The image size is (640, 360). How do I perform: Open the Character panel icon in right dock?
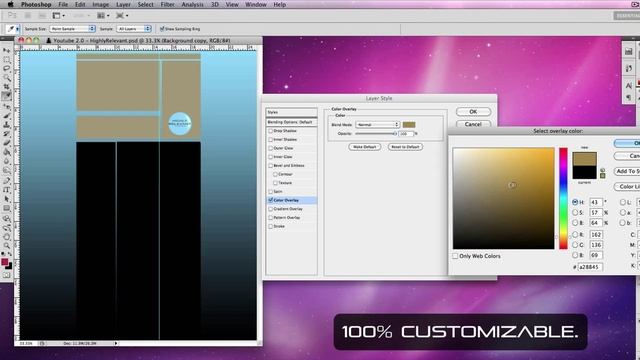coord(629,85)
